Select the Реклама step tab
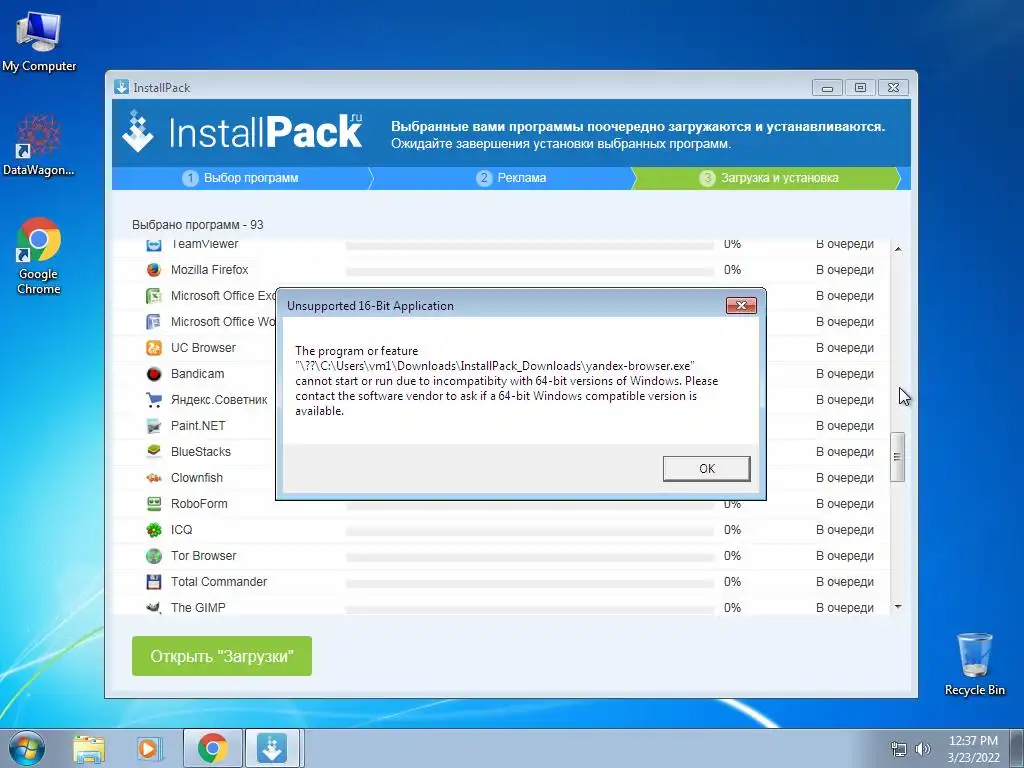This screenshot has height=768, width=1024. click(512, 178)
